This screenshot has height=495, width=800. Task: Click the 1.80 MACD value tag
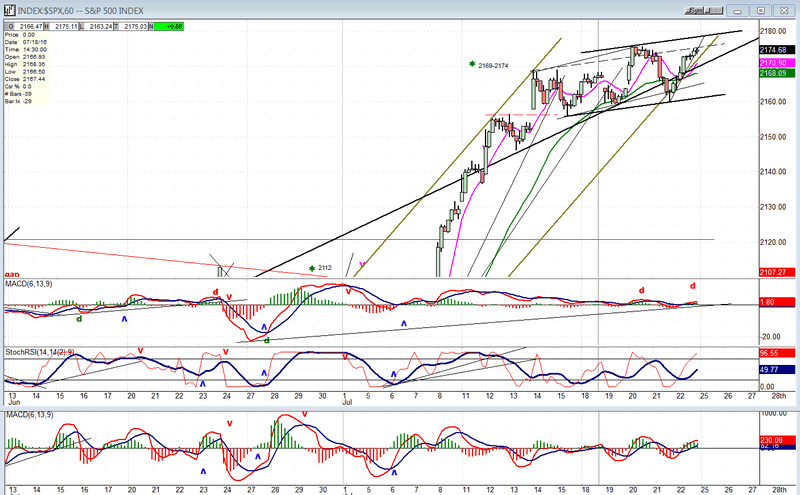775,302
